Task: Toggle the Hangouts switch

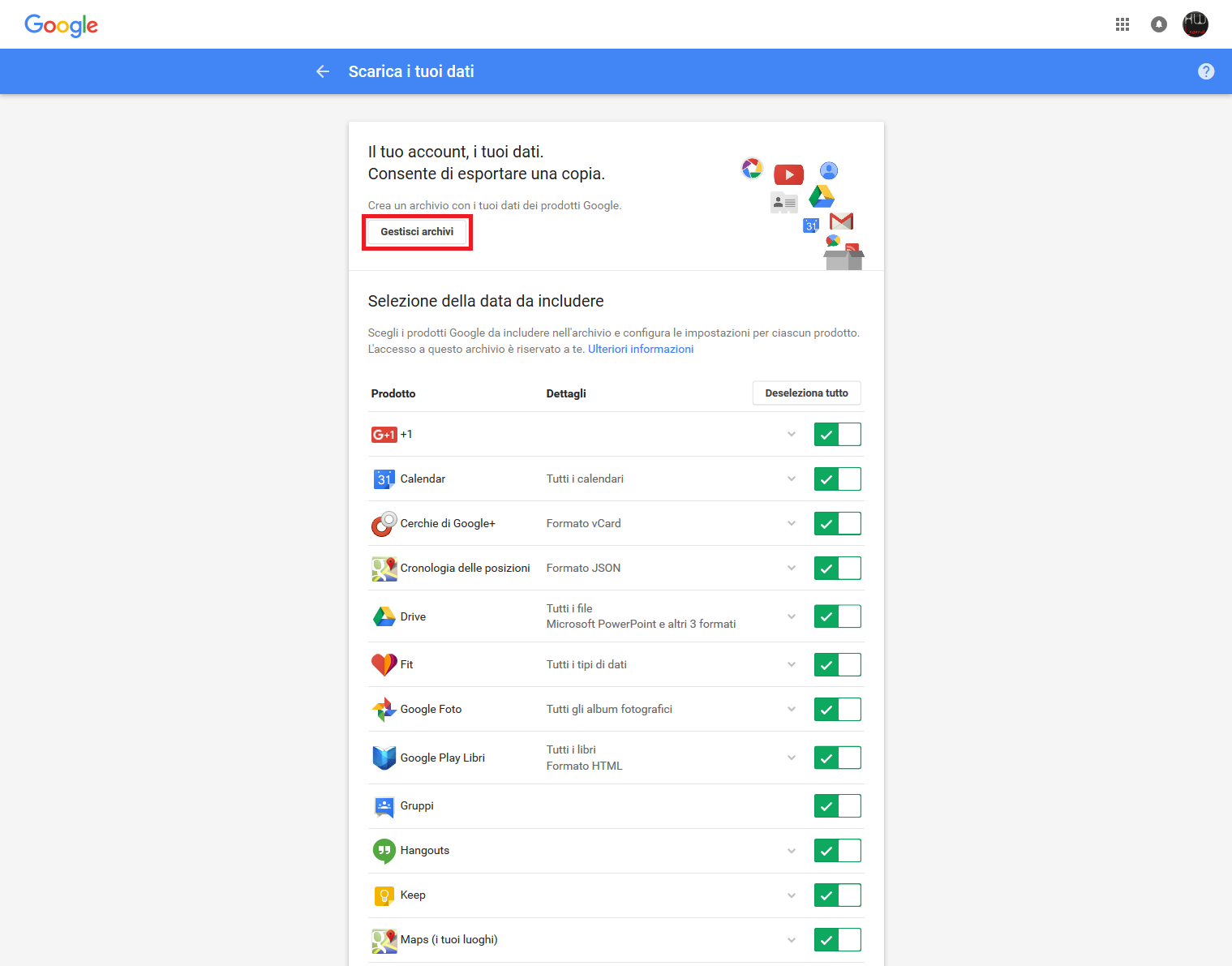Action: (838, 851)
